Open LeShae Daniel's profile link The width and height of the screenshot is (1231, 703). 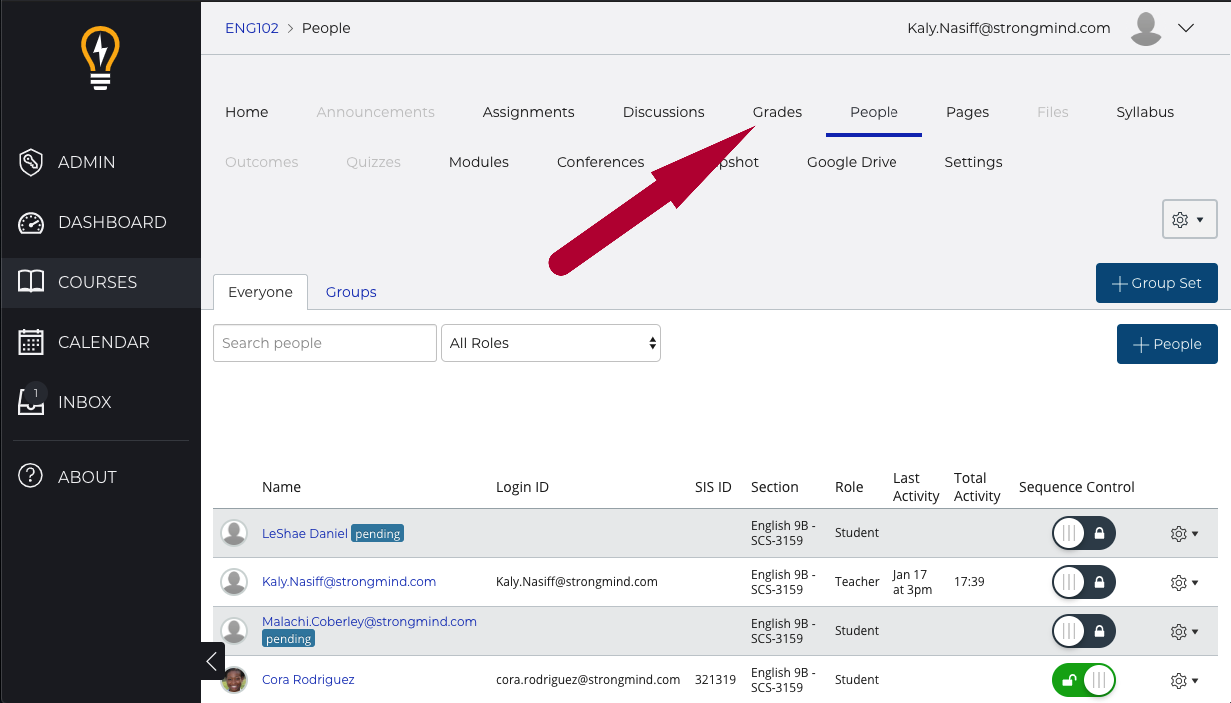click(305, 533)
